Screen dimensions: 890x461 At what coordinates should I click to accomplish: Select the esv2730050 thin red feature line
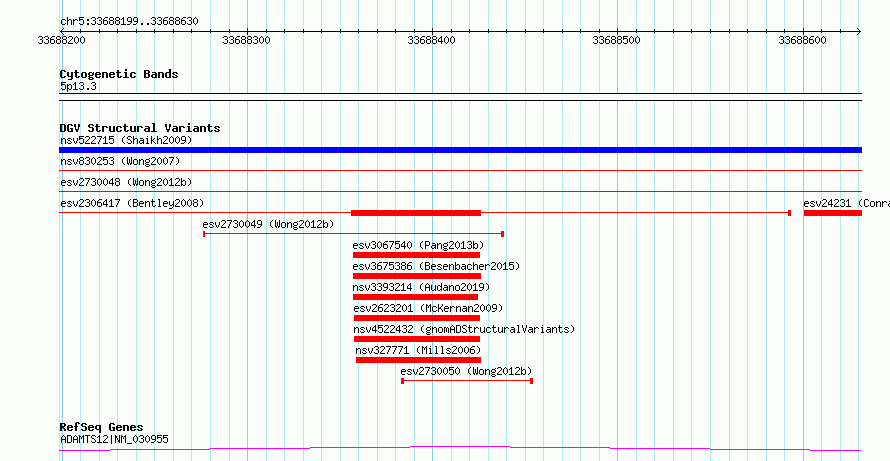coord(467,381)
